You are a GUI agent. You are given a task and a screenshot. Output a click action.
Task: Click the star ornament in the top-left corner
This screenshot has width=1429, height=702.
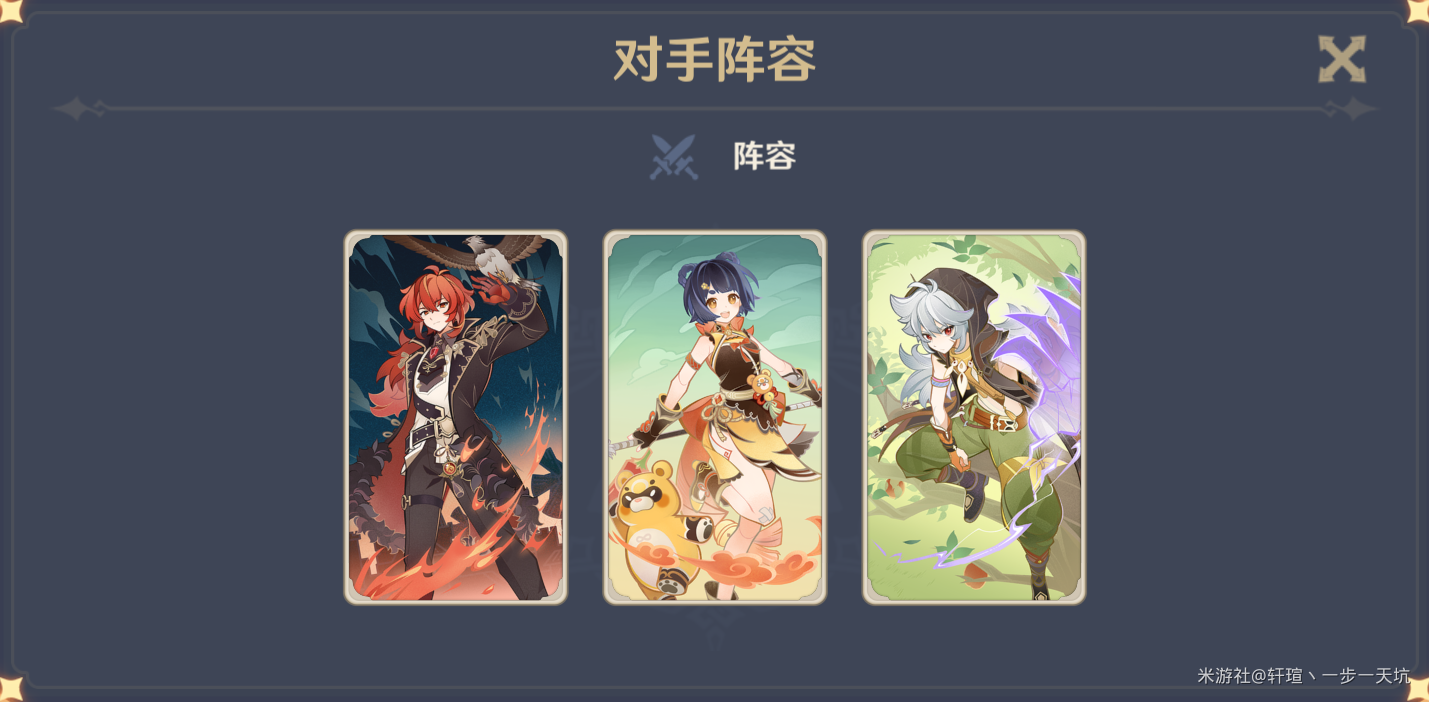click(9, 9)
